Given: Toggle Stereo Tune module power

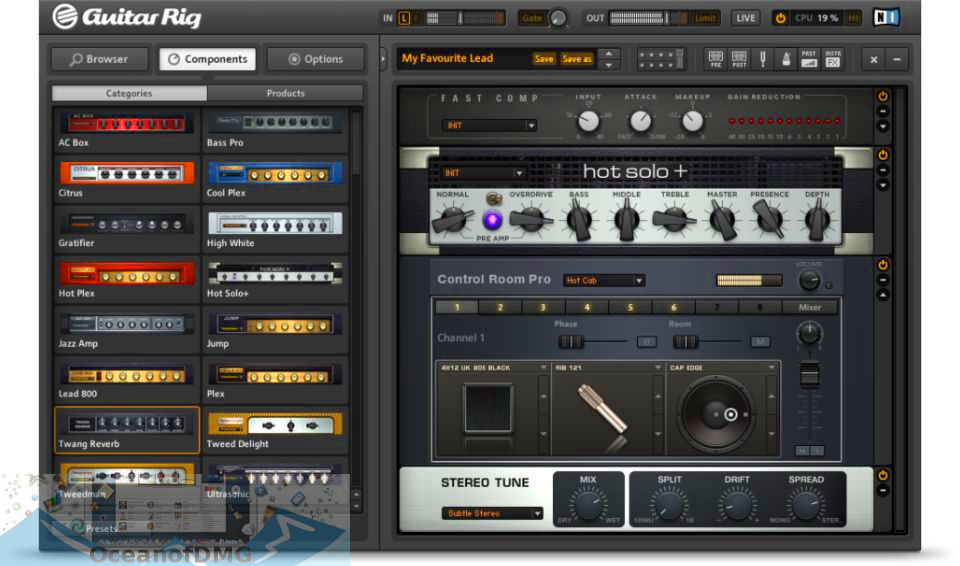Looking at the screenshot, I should (x=883, y=475).
